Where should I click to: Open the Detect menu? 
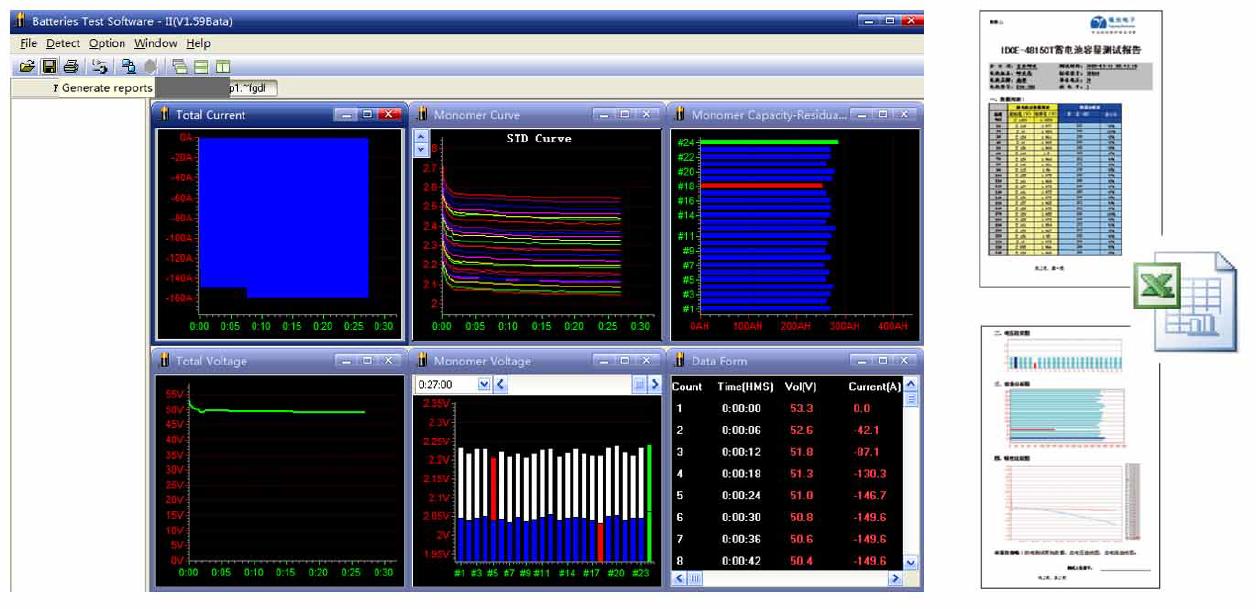pyautogui.click(x=63, y=44)
